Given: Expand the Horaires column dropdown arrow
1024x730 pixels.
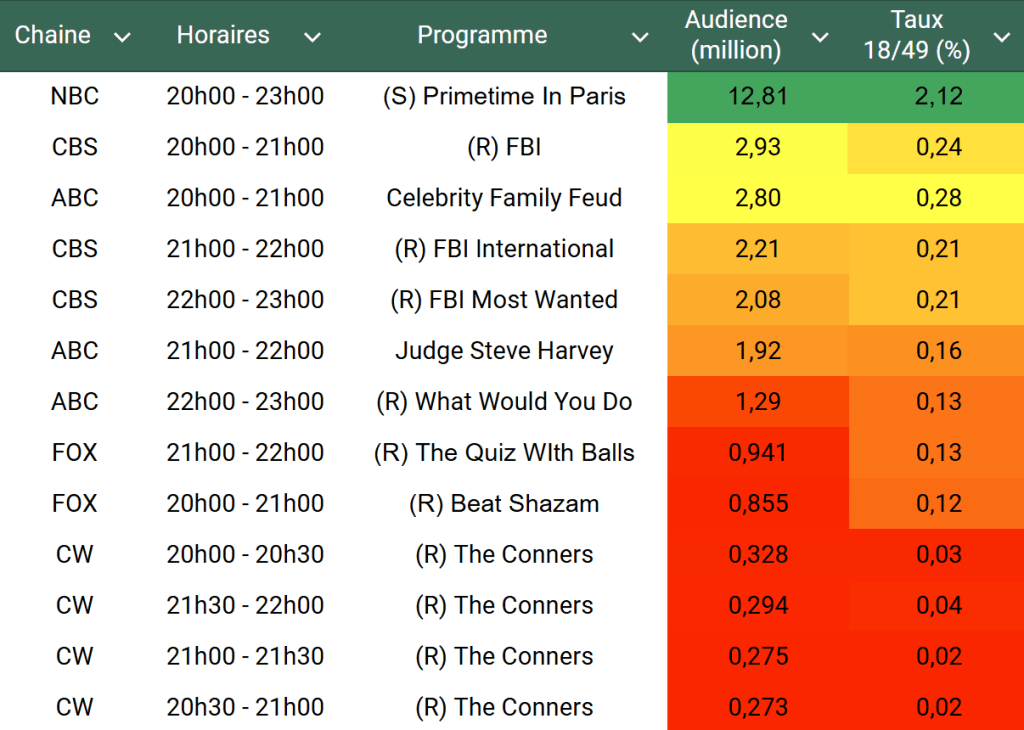Looking at the screenshot, I should 312,38.
